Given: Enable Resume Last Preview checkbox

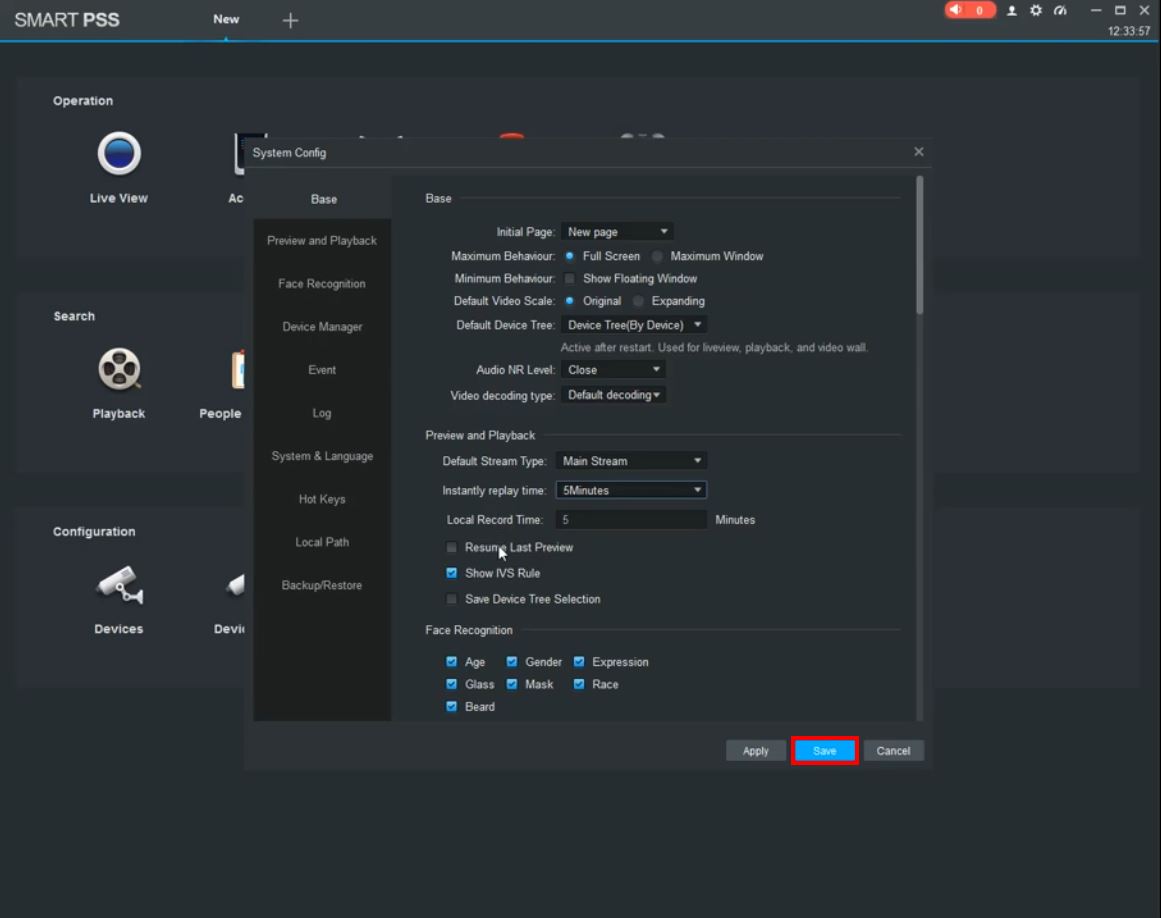Looking at the screenshot, I should [451, 547].
